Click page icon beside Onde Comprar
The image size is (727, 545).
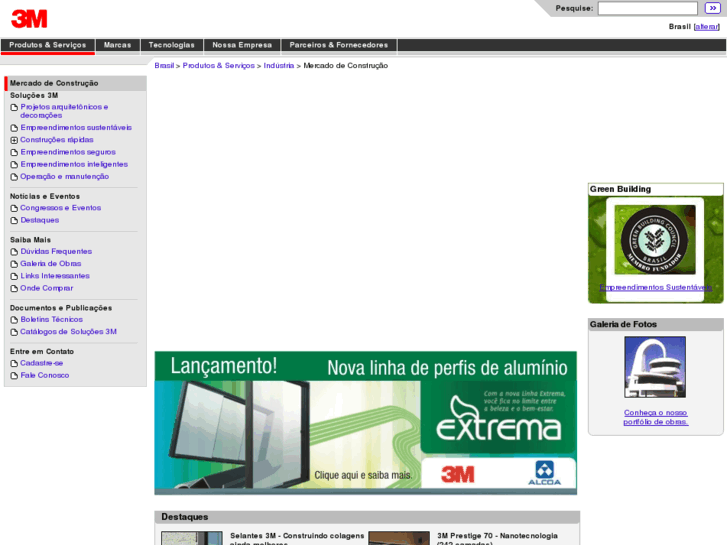[x=14, y=289]
